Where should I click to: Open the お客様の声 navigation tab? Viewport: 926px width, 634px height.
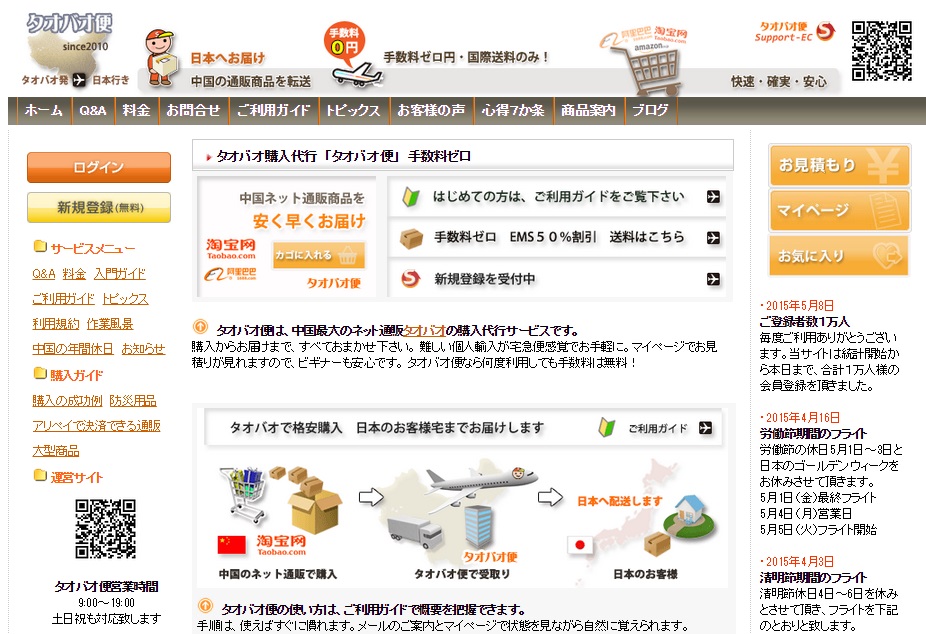[431, 110]
